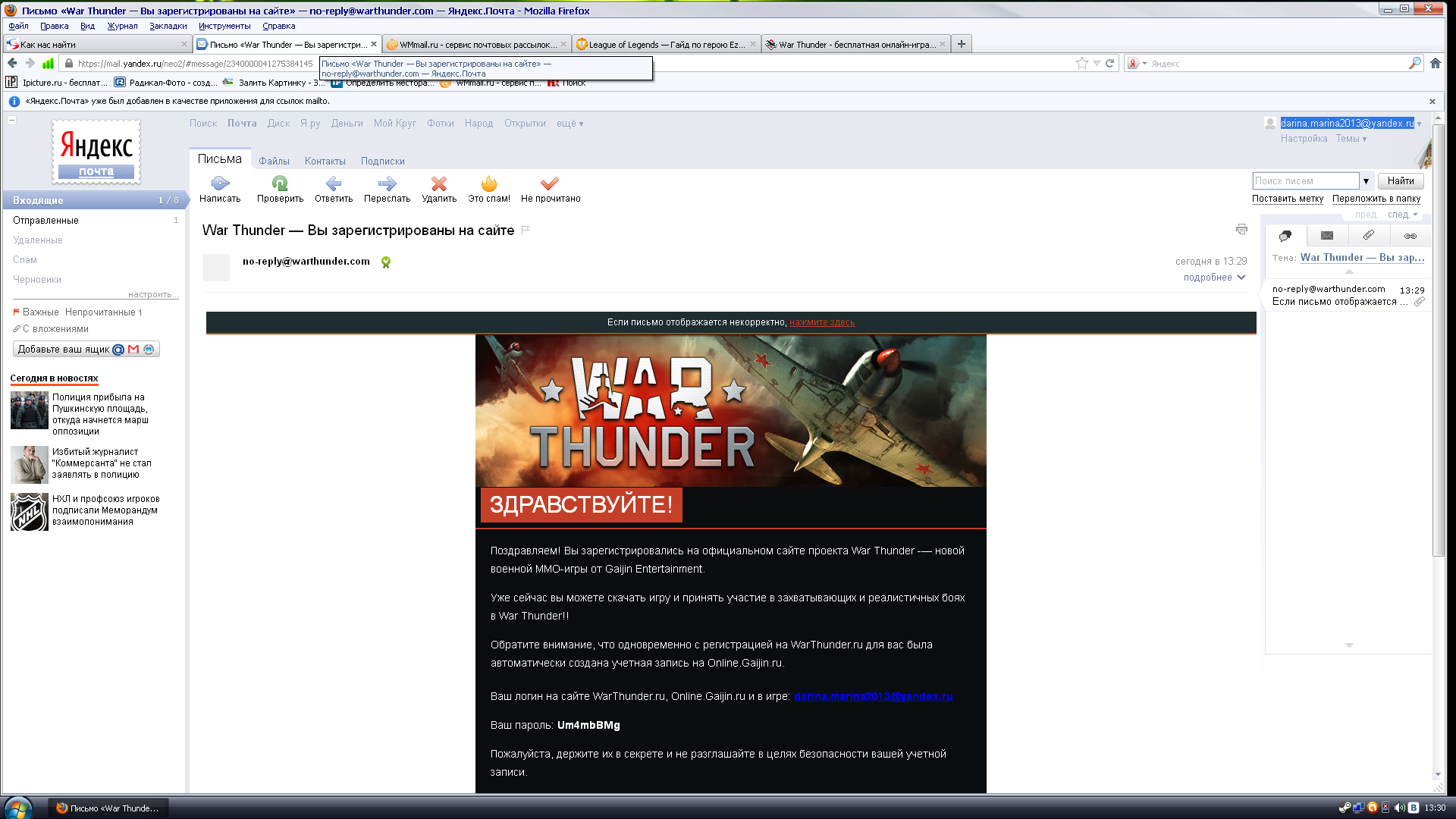Click the page vertical scrollbar thumb

click(1439, 341)
